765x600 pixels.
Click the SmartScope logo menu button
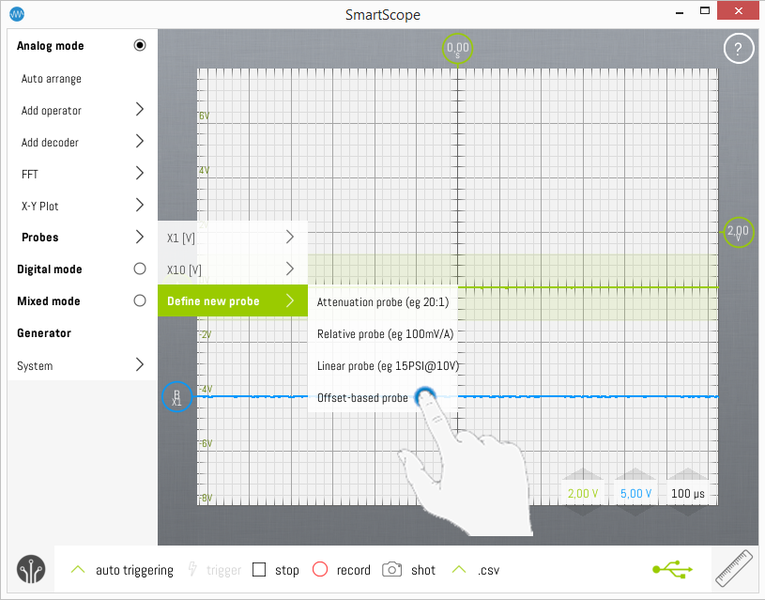(x=31, y=570)
